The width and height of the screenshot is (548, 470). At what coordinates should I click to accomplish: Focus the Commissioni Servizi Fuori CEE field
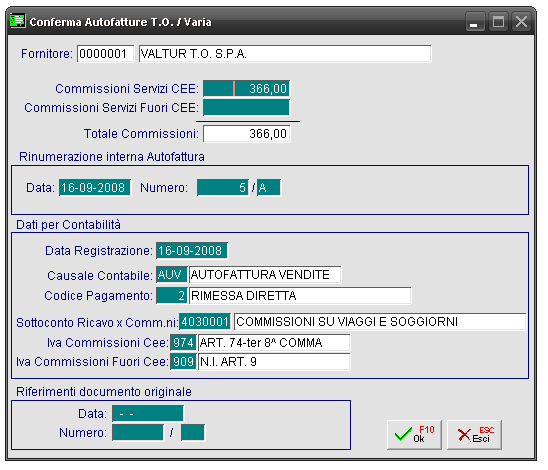[x=246, y=107]
